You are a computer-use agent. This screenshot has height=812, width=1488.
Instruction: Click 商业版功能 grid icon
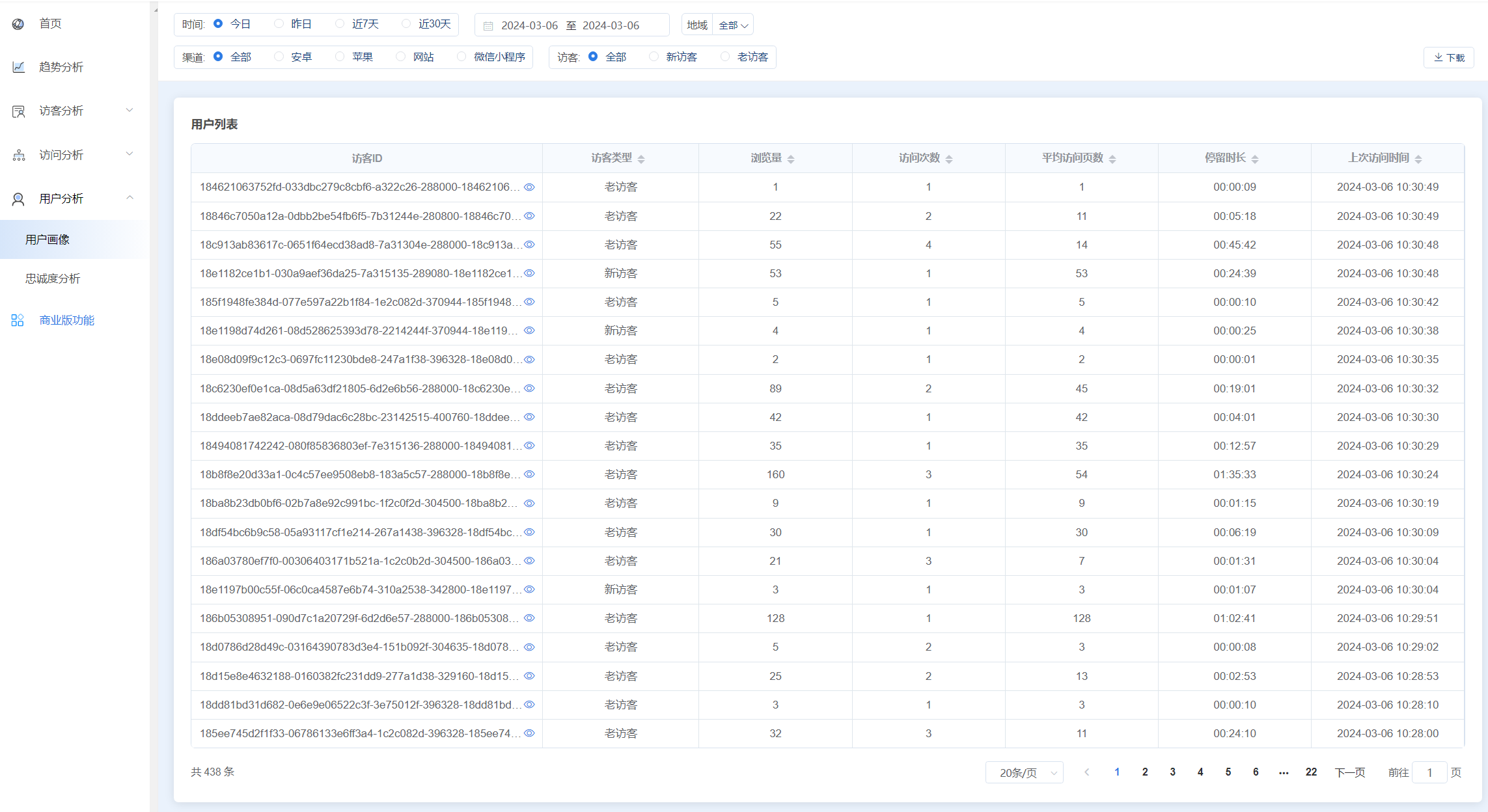[18, 320]
